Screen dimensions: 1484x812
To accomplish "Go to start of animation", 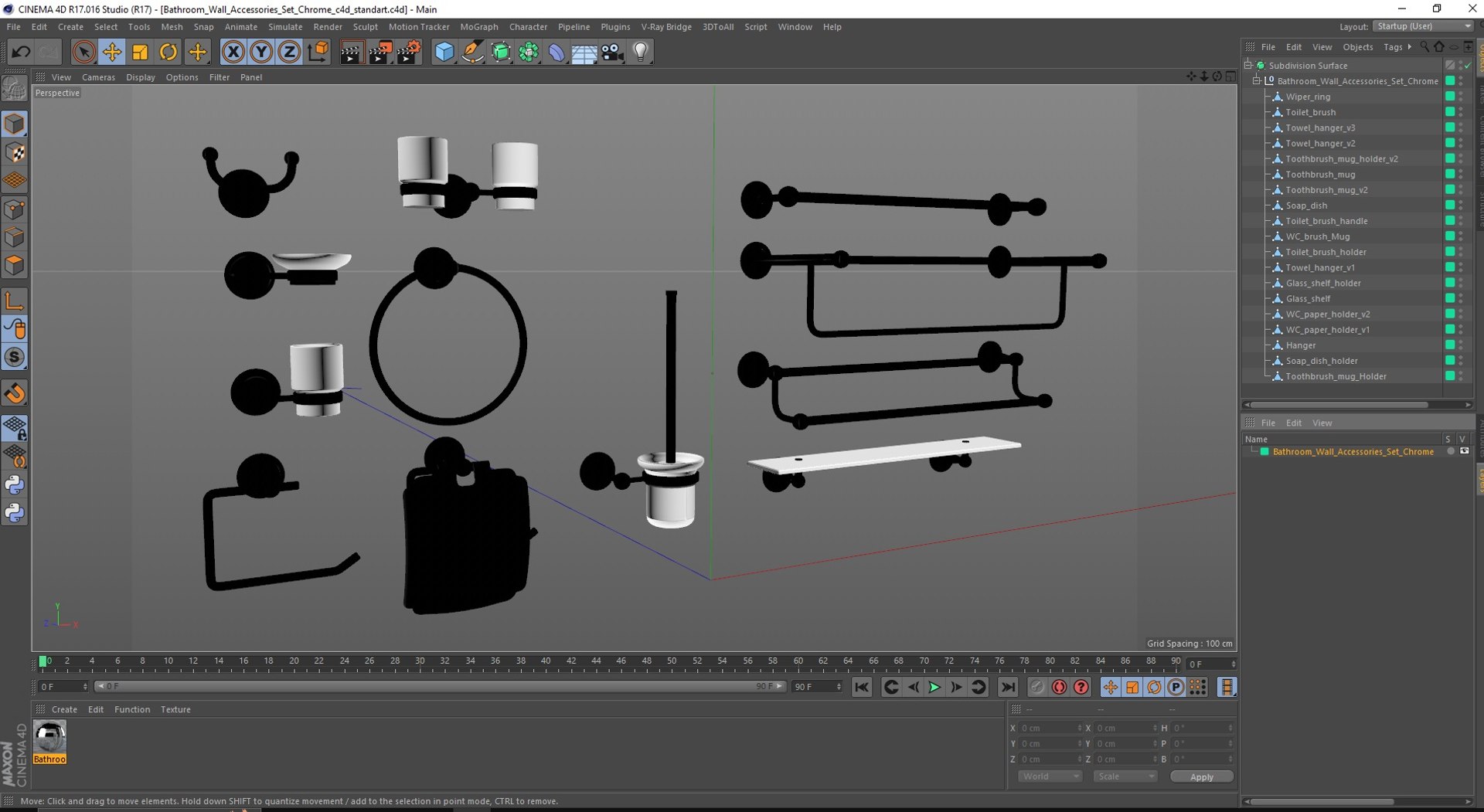I will pos(862,687).
